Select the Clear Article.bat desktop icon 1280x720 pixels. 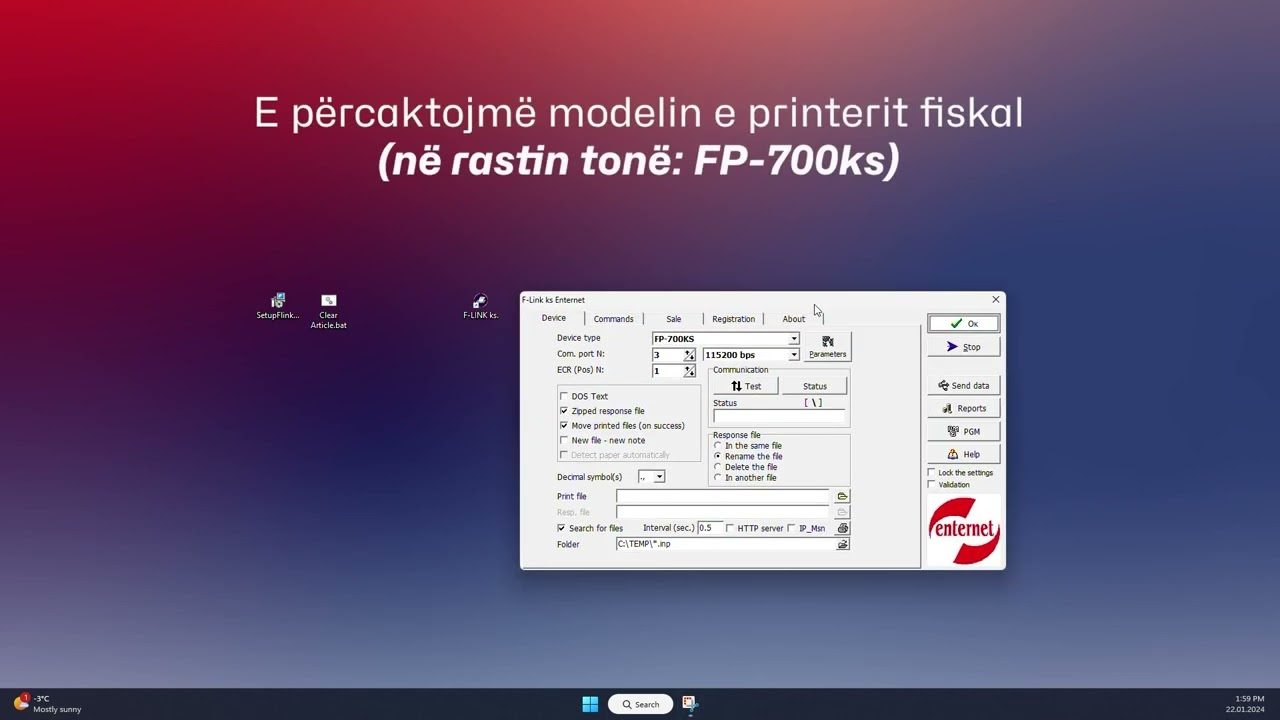328,311
